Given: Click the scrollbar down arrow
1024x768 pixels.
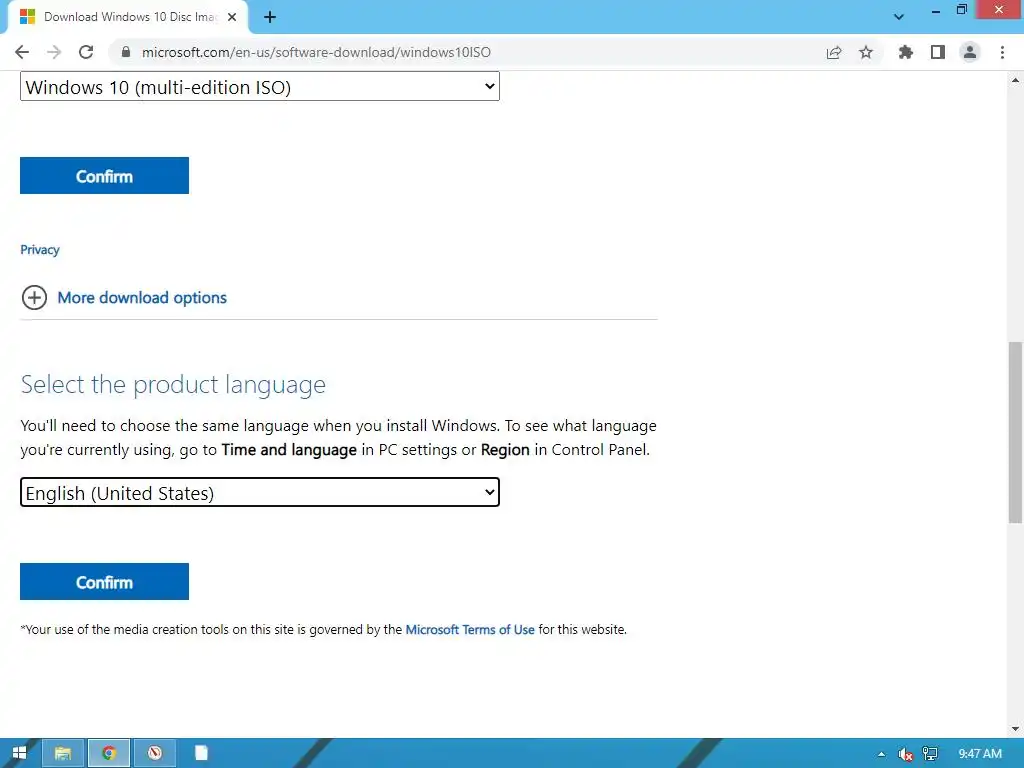Looking at the screenshot, I should [x=1015, y=729].
